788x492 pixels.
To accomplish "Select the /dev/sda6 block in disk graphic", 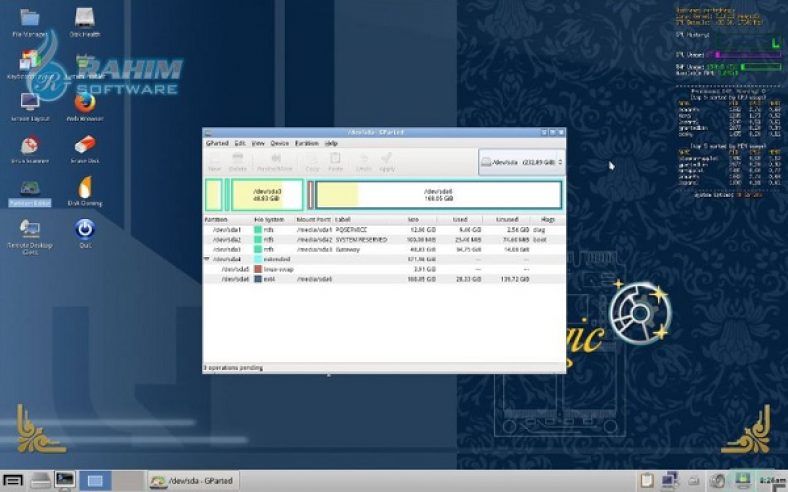I will click(438, 195).
